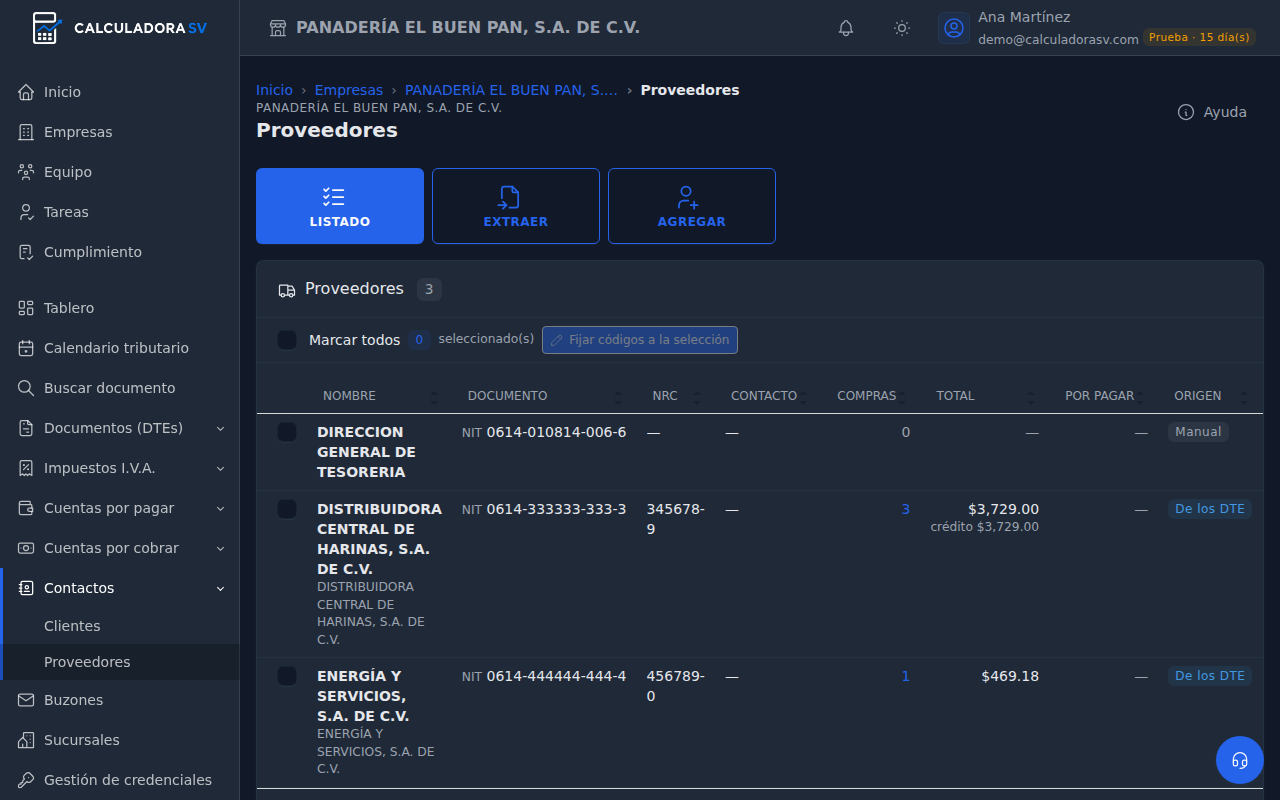Viewport: 1280px width, 800px height.
Task: Click the PANADERÍA EL BUEN PAN breadcrumb link
Action: 511,90
